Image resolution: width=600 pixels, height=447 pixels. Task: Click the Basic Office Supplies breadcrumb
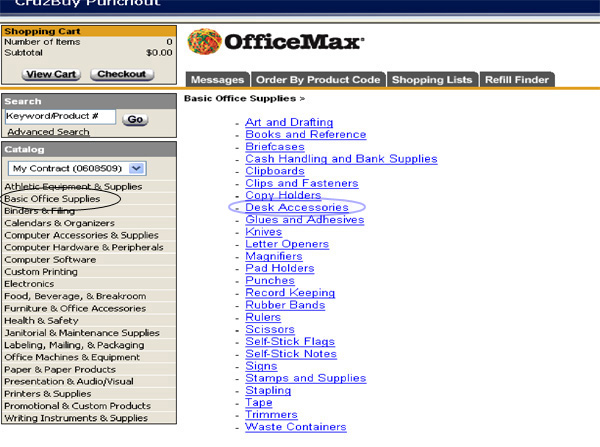240,99
